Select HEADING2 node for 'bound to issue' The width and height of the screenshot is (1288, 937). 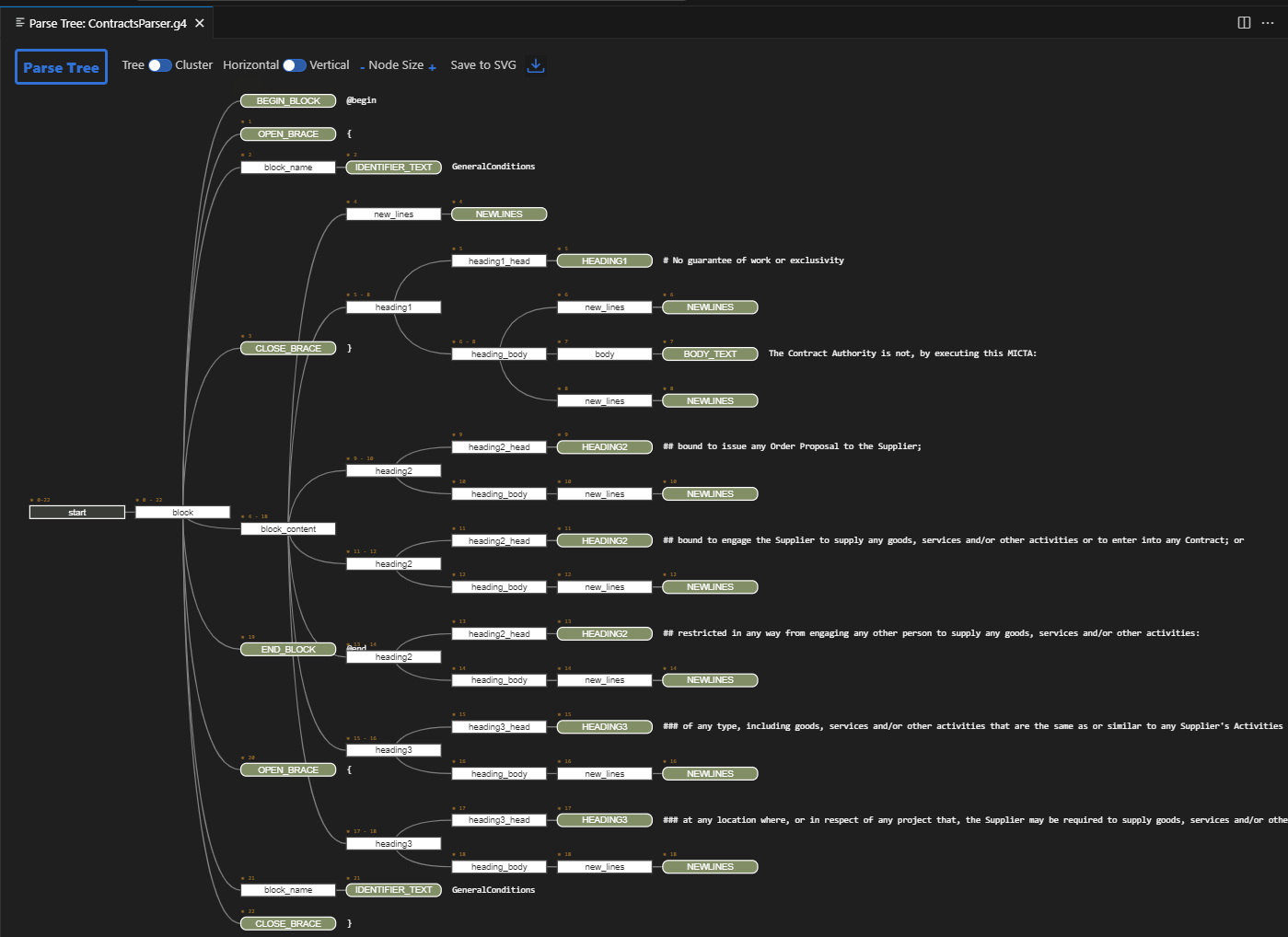(x=605, y=447)
